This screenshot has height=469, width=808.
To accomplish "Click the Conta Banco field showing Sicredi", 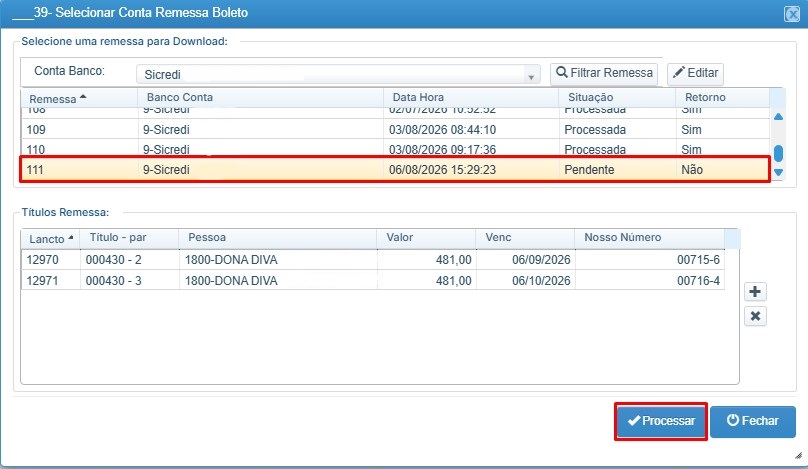I will [x=338, y=74].
